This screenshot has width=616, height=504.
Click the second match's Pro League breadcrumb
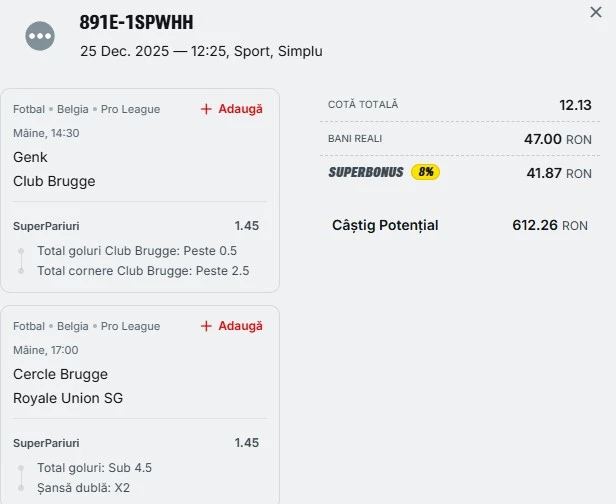(x=130, y=326)
